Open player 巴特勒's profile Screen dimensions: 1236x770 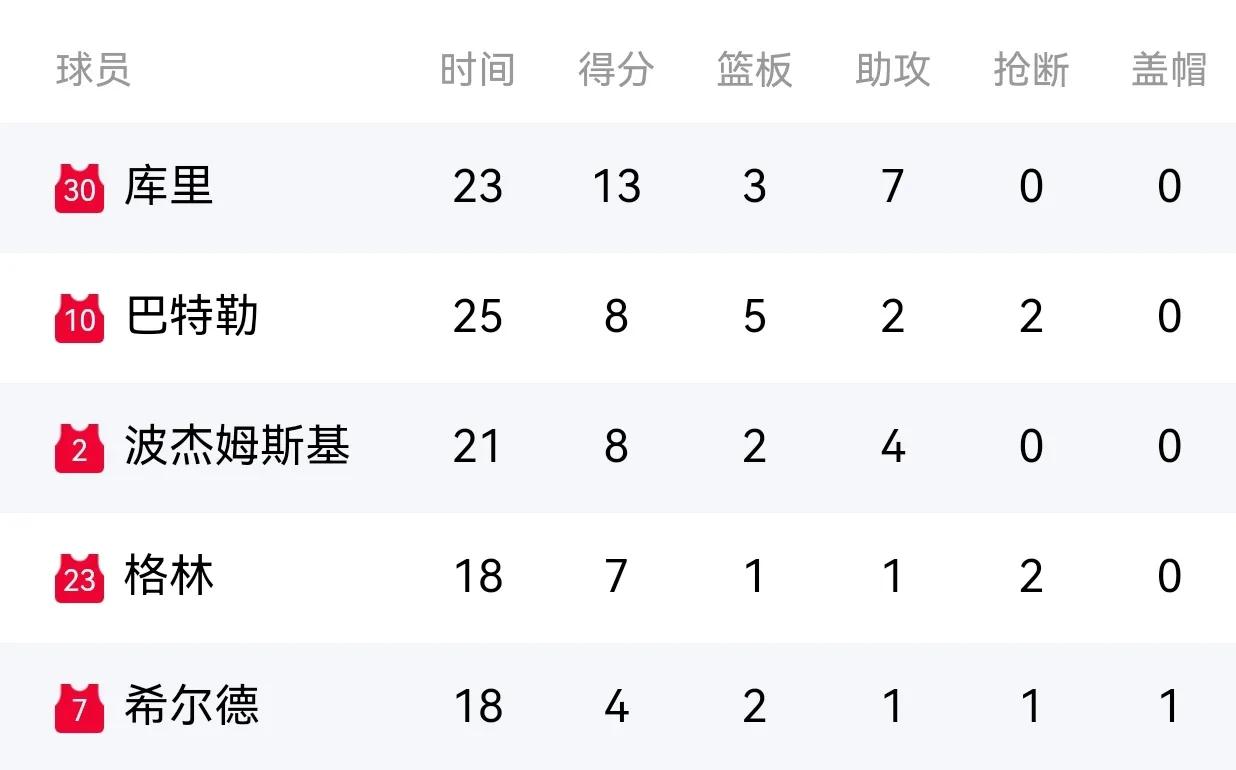click(192, 316)
